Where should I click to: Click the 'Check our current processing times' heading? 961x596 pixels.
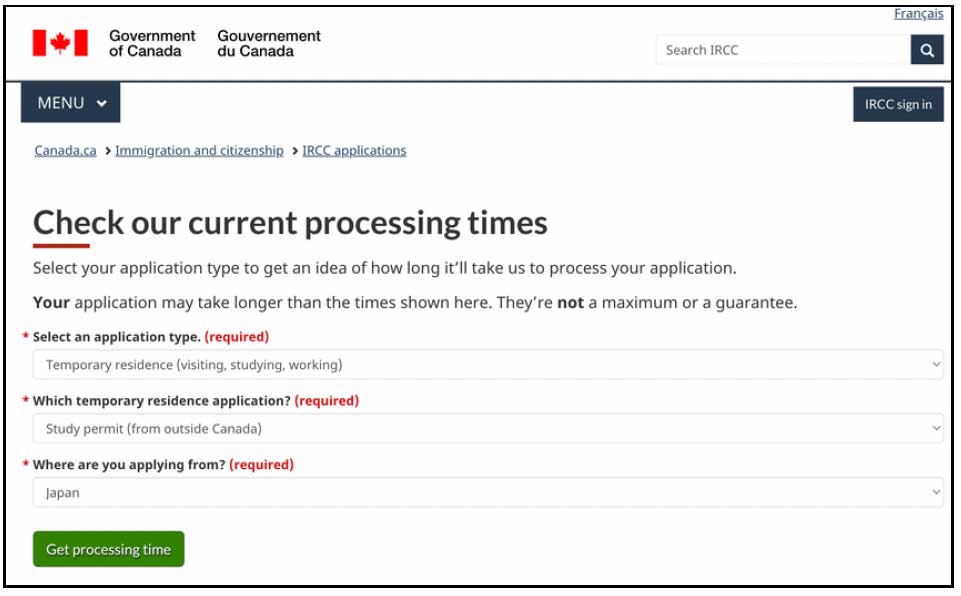[290, 222]
